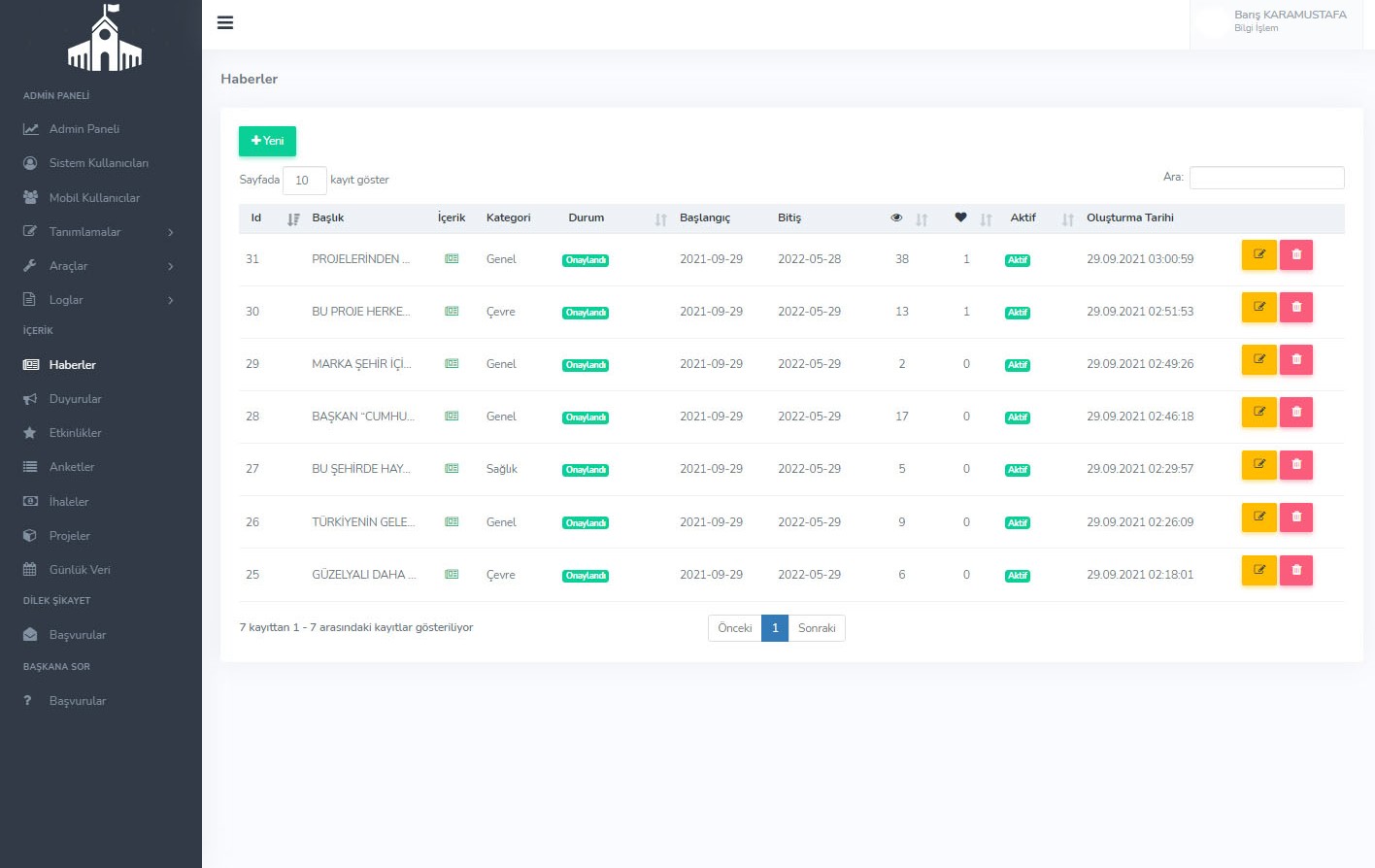Edit the news row with Id 31
The image size is (1375, 868).
(1259, 254)
